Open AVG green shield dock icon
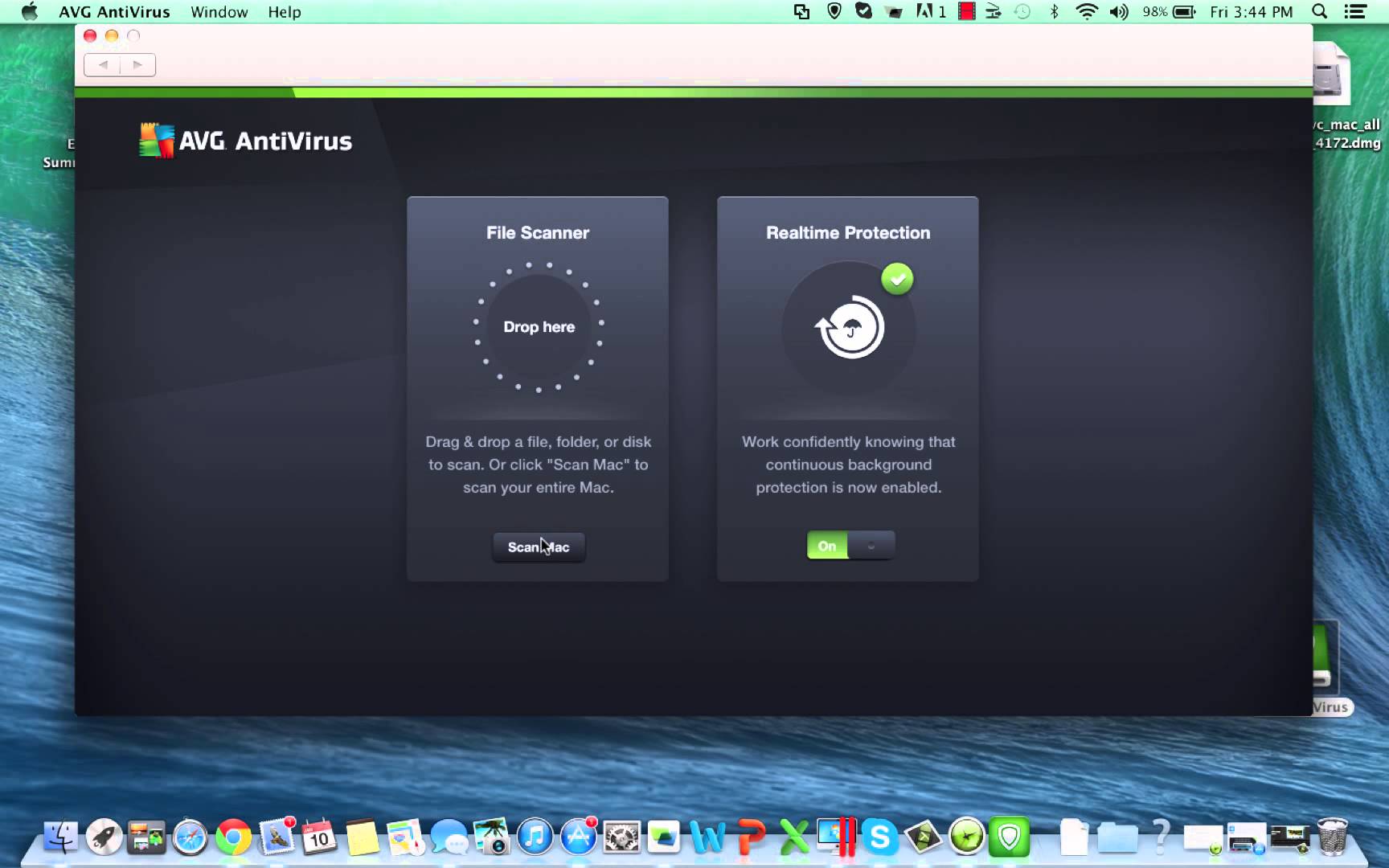This screenshot has width=1389, height=868. click(1009, 837)
